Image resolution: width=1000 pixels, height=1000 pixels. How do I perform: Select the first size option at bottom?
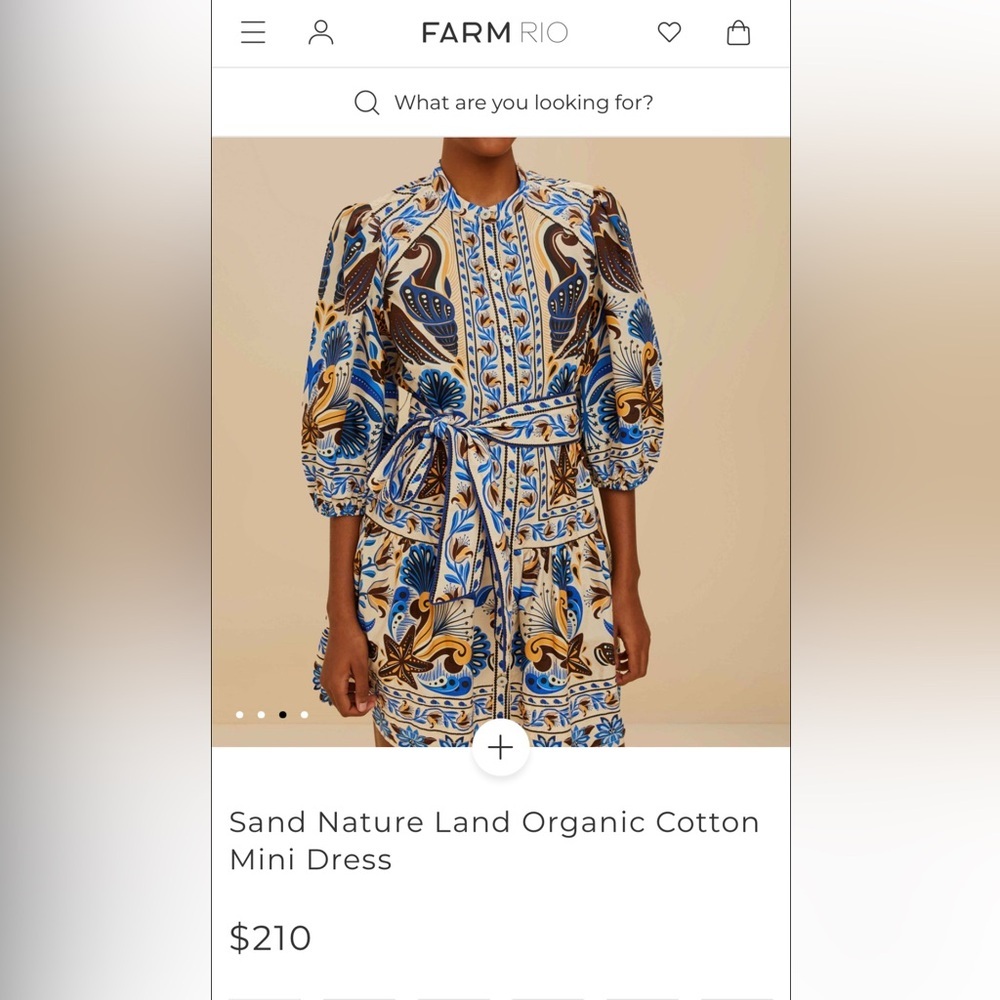[264, 997]
